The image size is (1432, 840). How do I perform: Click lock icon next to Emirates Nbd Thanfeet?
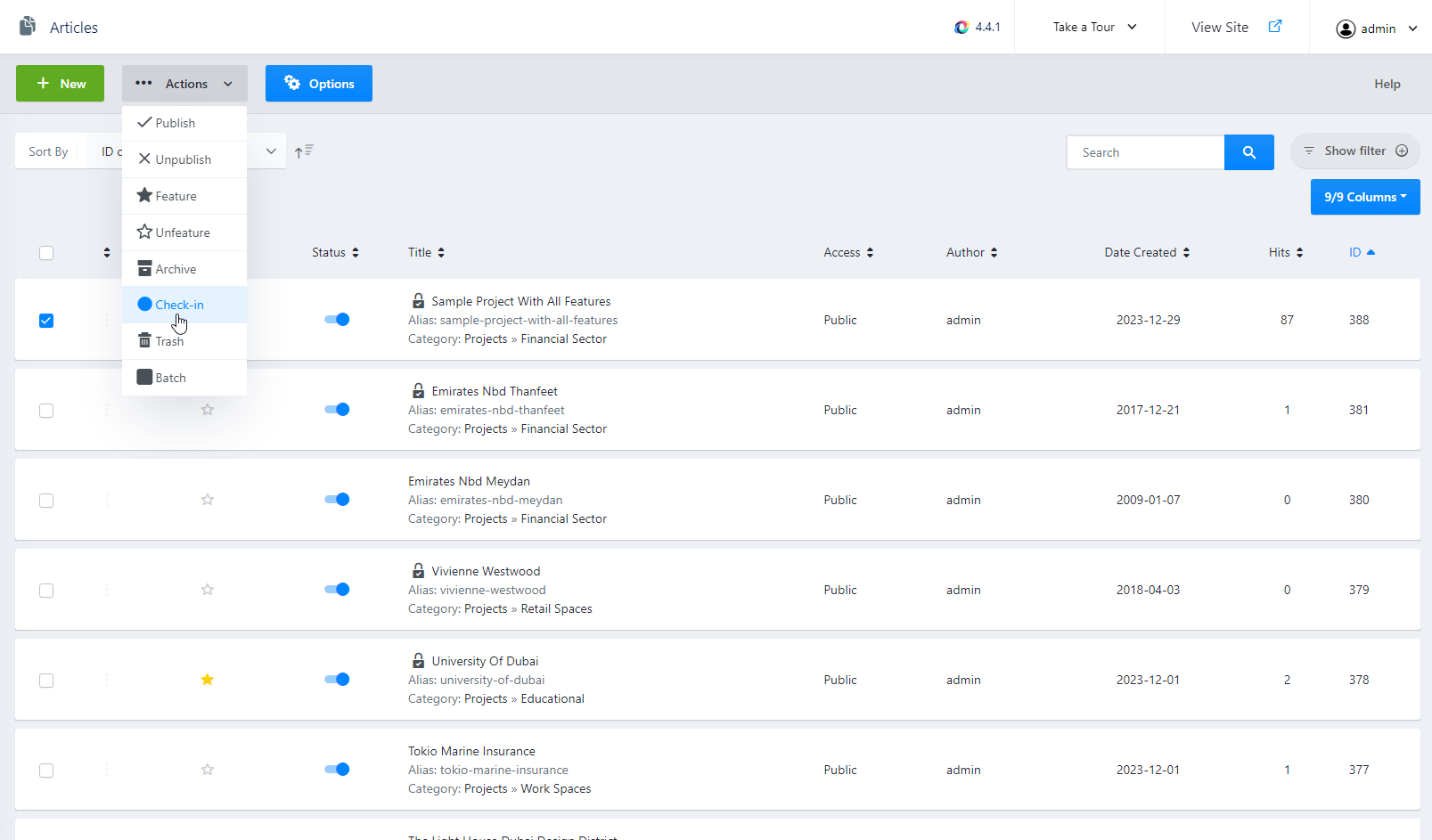(x=418, y=391)
